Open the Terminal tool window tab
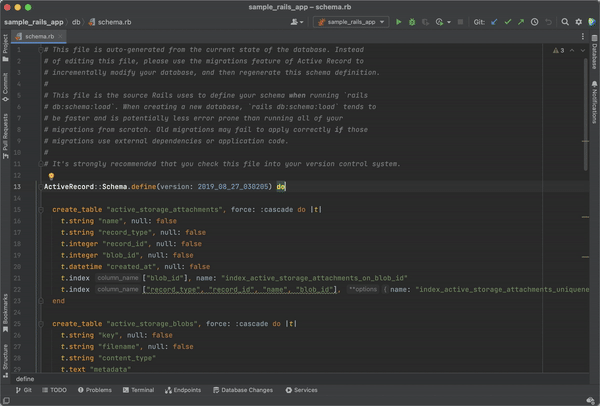 click(138, 390)
